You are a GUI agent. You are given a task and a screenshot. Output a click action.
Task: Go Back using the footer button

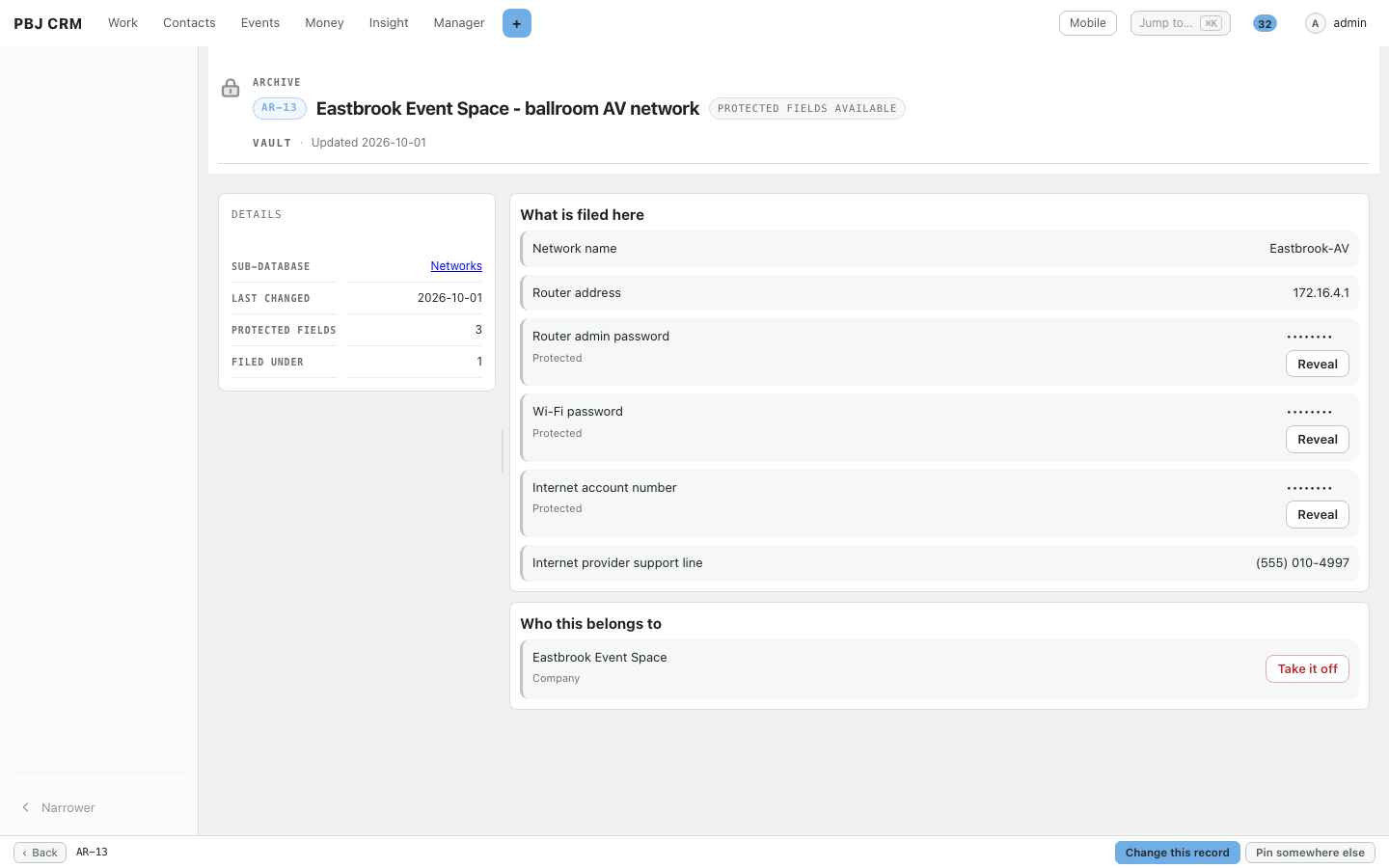click(x=40, y=853)
